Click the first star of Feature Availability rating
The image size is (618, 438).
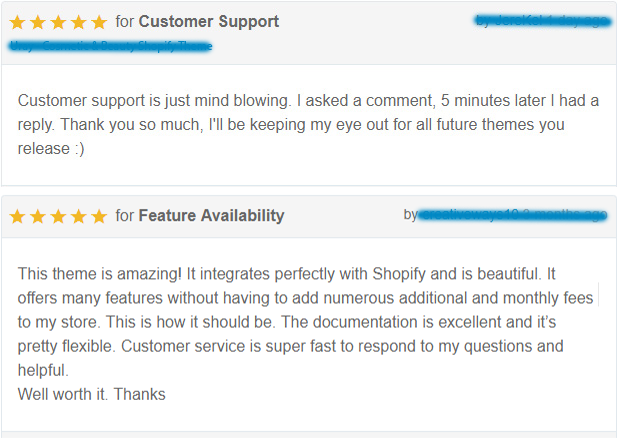point(17,216)
